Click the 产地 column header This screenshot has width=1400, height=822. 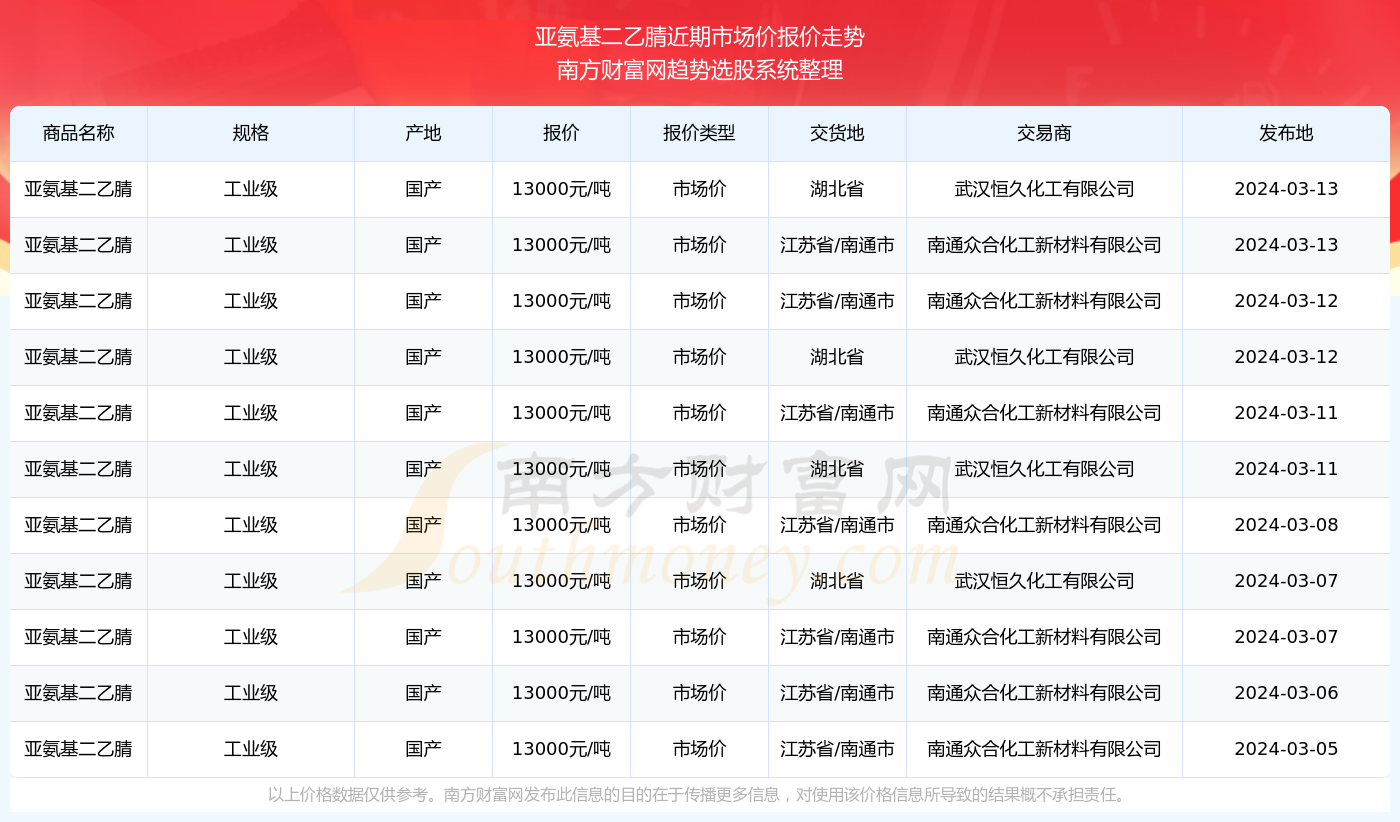423,133
